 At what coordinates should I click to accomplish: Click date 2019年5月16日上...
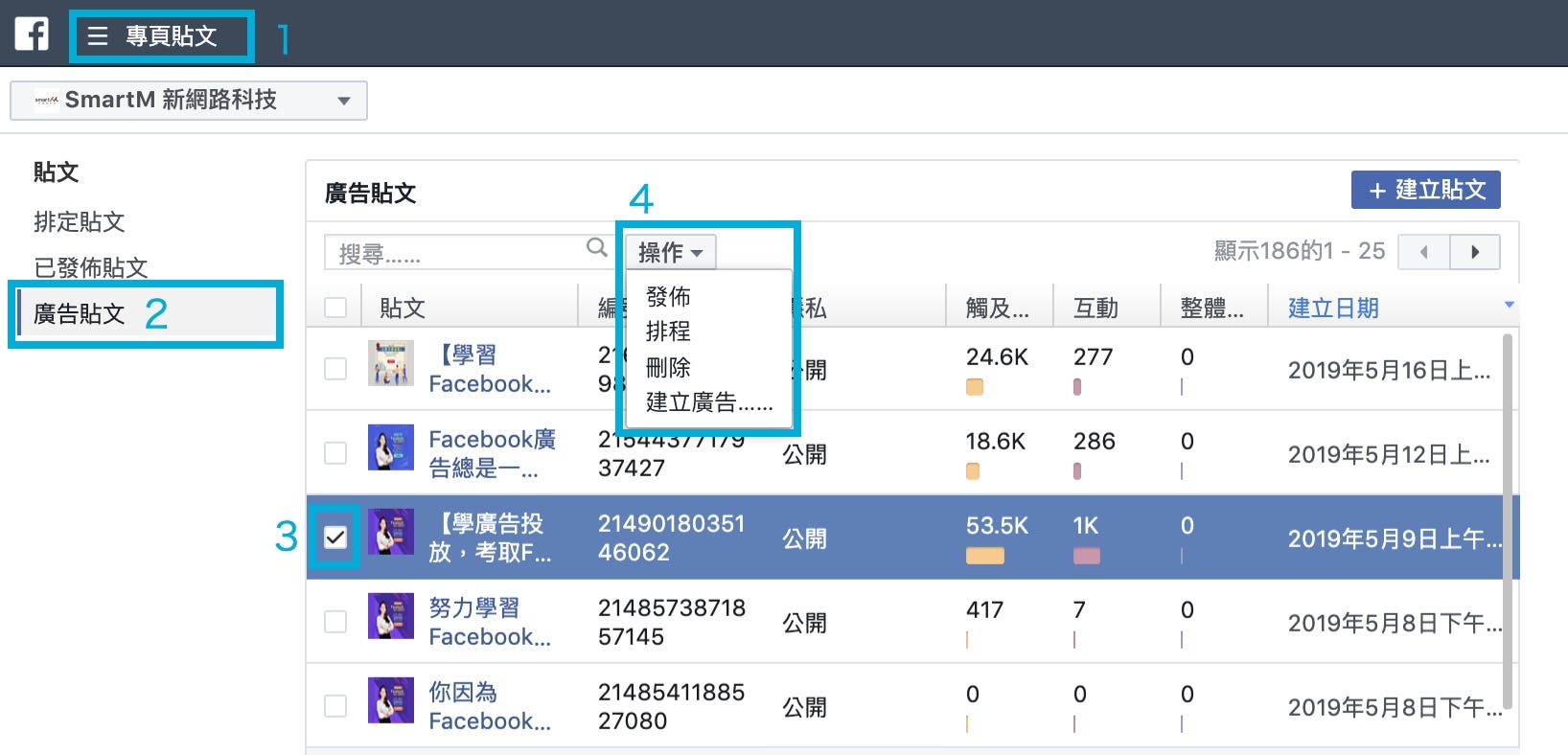click(1388, 371)
